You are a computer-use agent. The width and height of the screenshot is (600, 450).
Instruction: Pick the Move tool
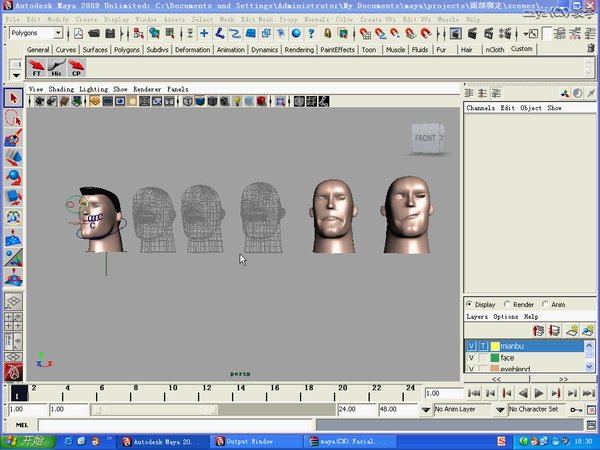pyautogui.click(x=13, y=157)
